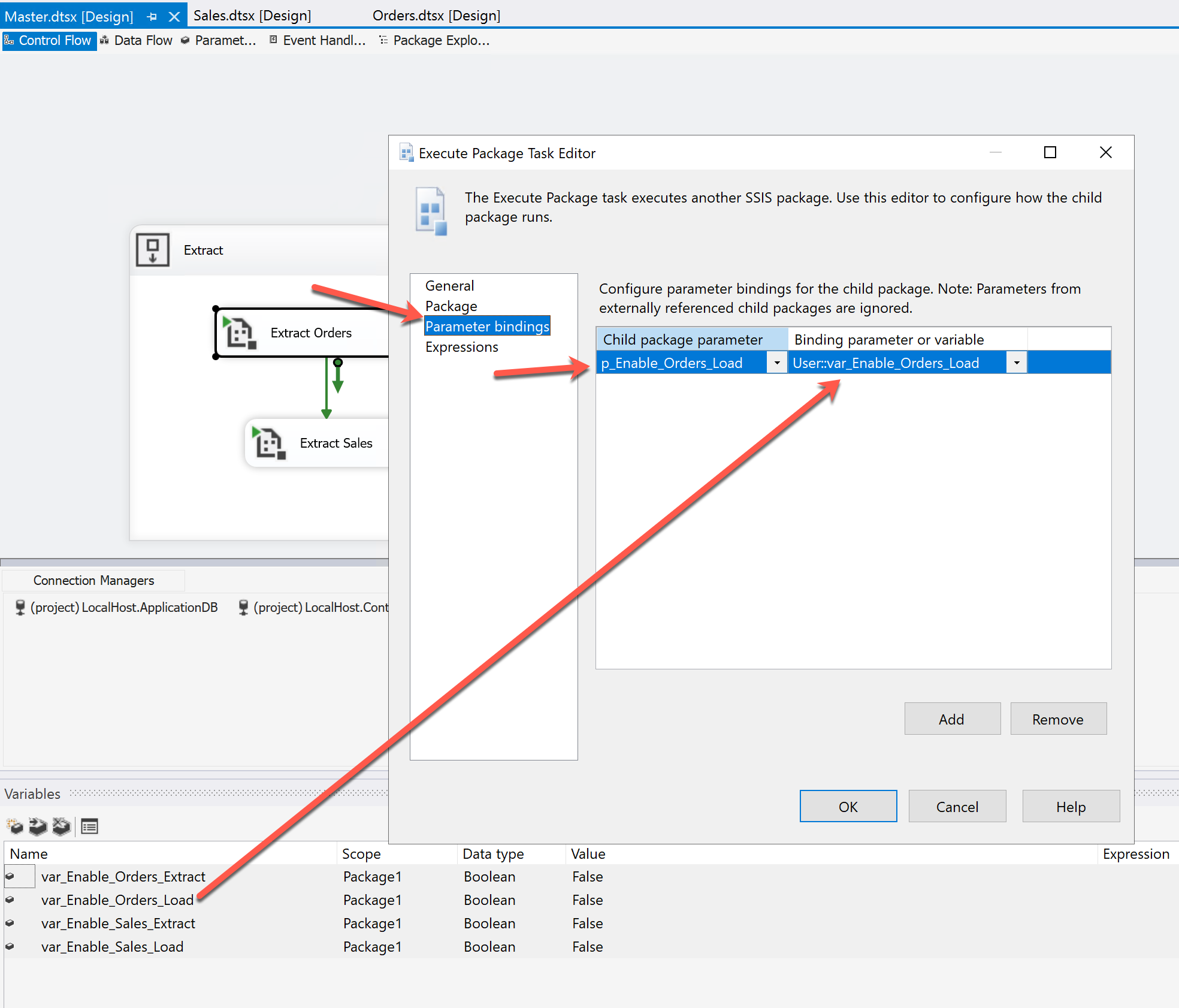The height and width of the screenshot is (1008, 1179).
Task: Click the Delete Variable toolbar icon
Action: coord(61,826)
